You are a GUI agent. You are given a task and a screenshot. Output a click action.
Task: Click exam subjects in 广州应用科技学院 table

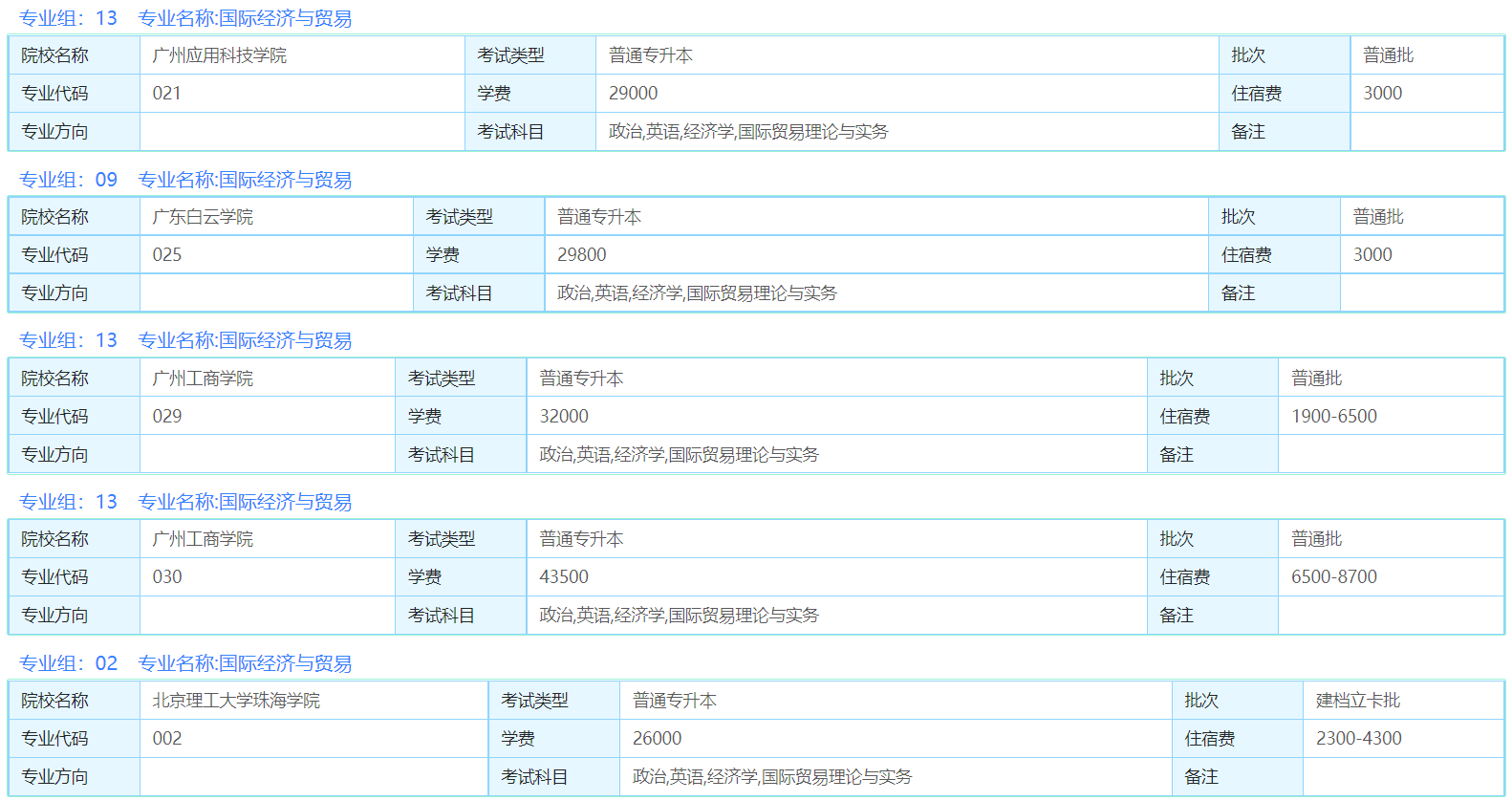click(748, 132)
